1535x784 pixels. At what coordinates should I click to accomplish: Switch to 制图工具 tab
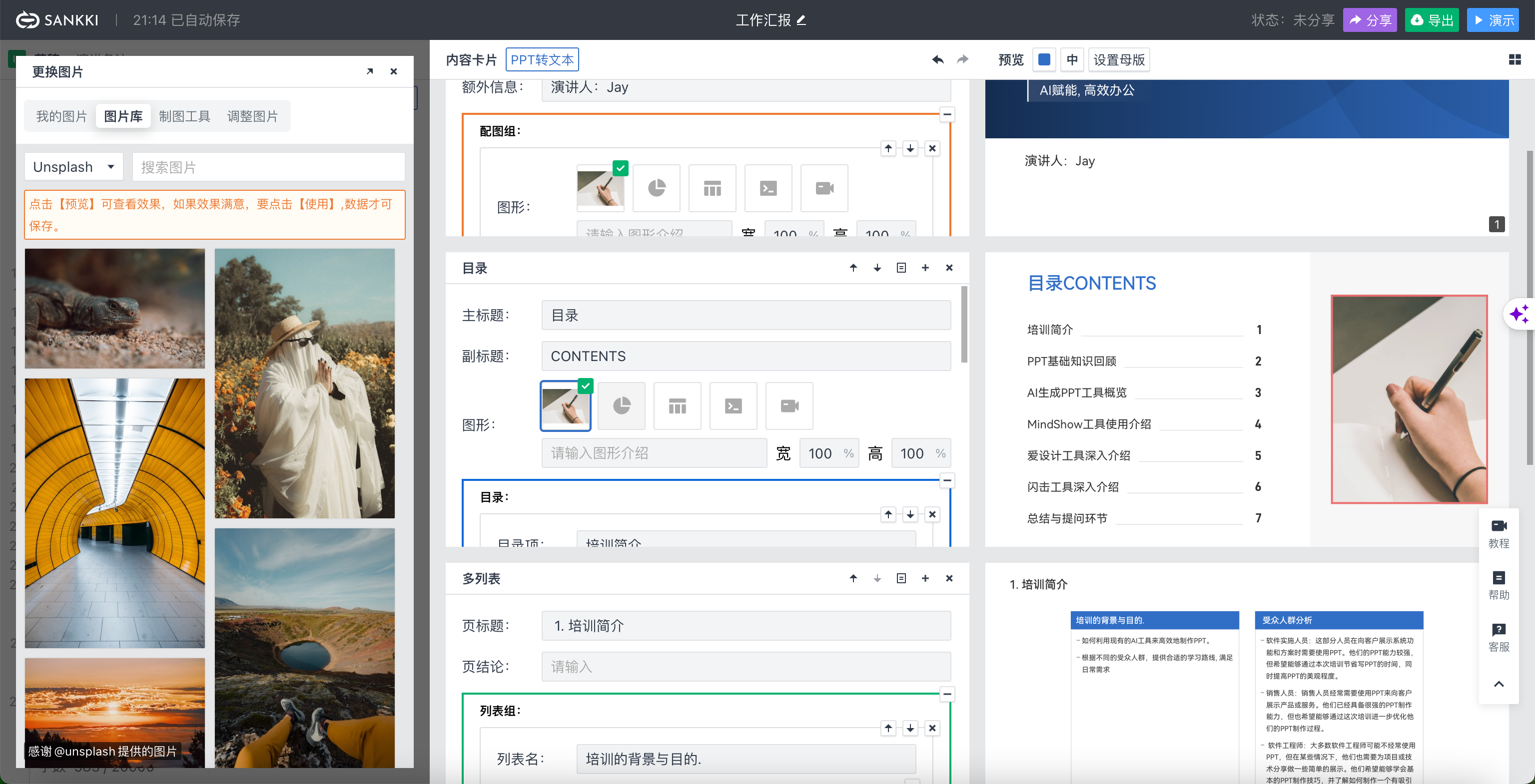pos(185,116)
